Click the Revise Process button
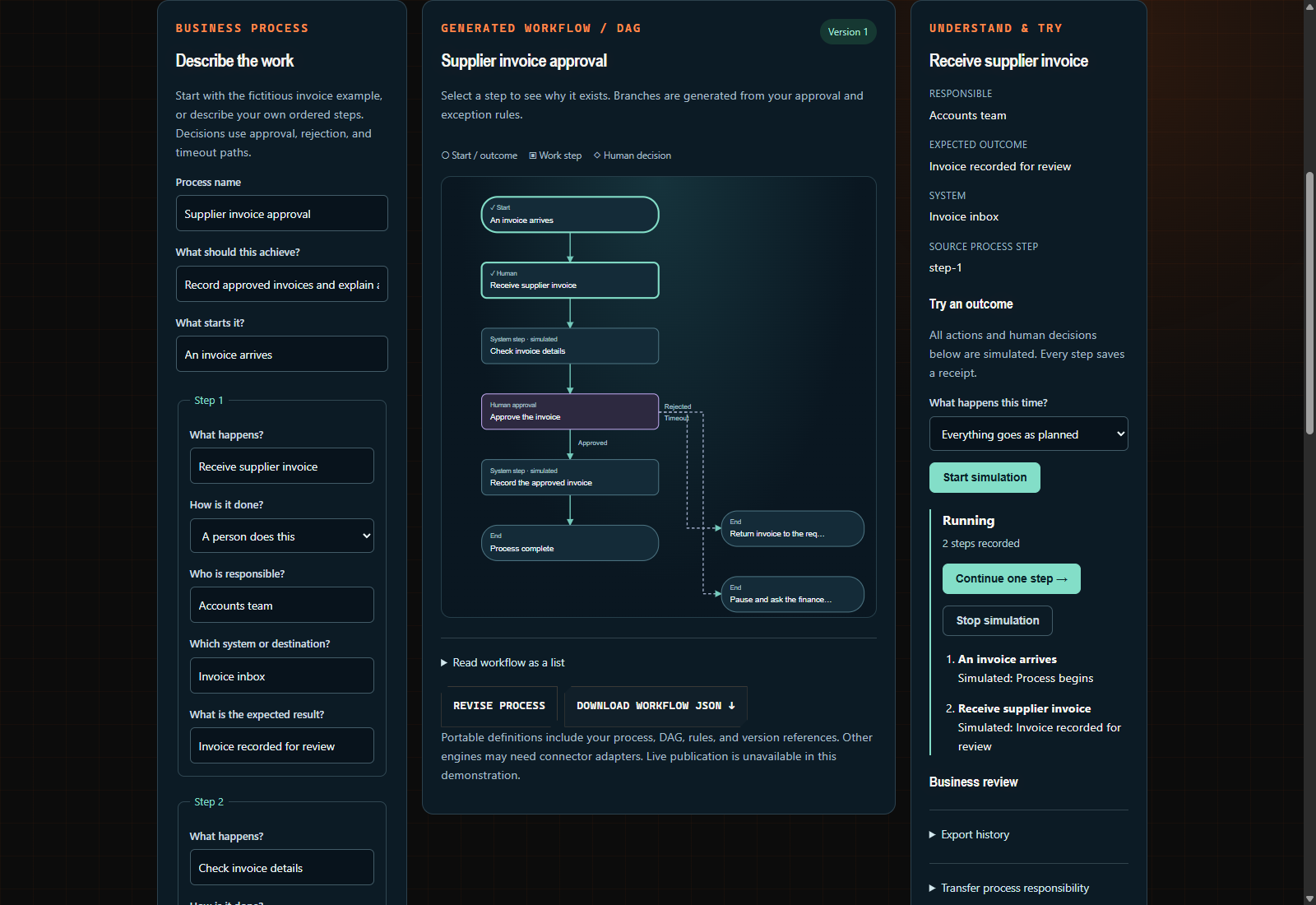The width and height of the screenshot is (1316, 905). coord(499,705)
